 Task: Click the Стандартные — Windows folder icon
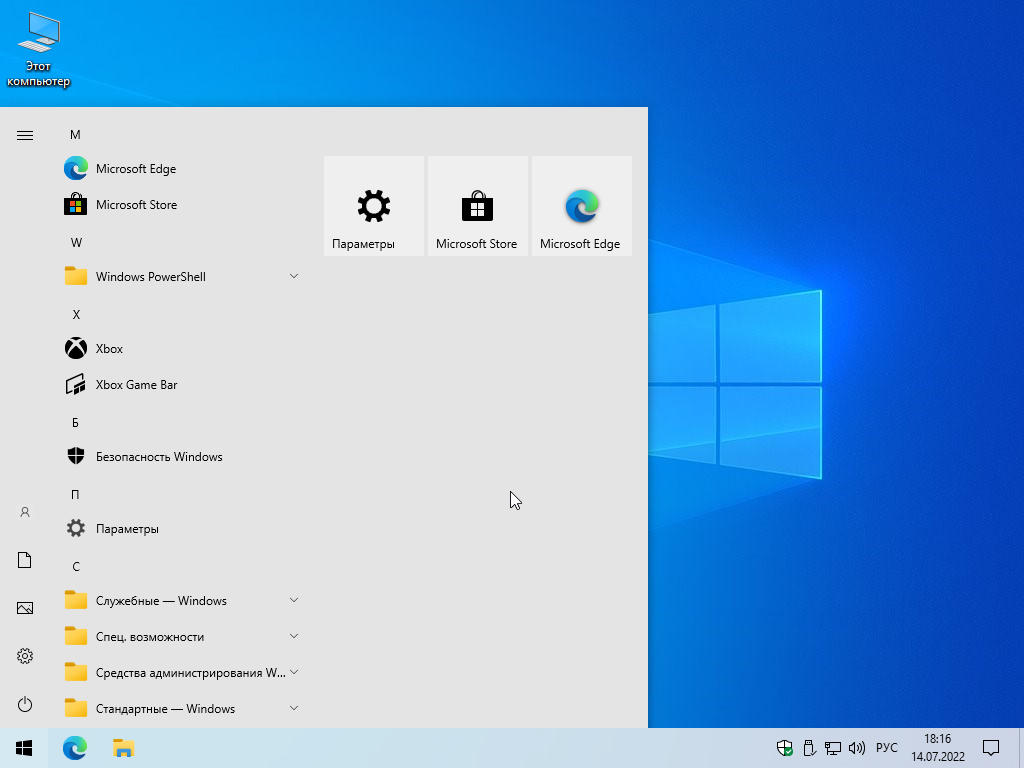tap(76, 708)
